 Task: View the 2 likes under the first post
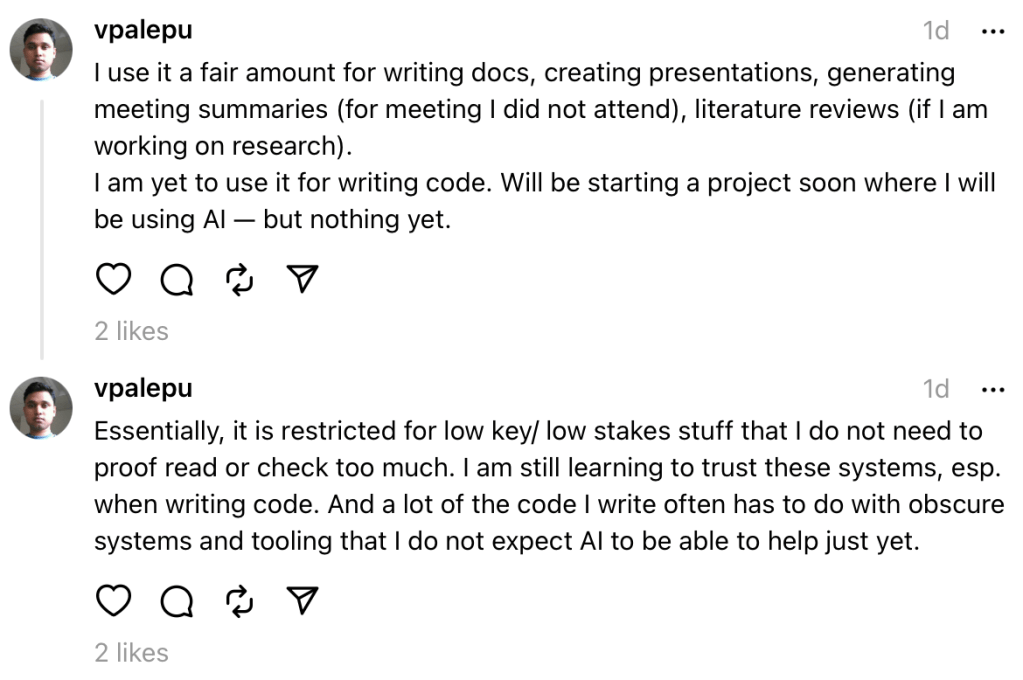pyautogui.click(x=131, y=331)
